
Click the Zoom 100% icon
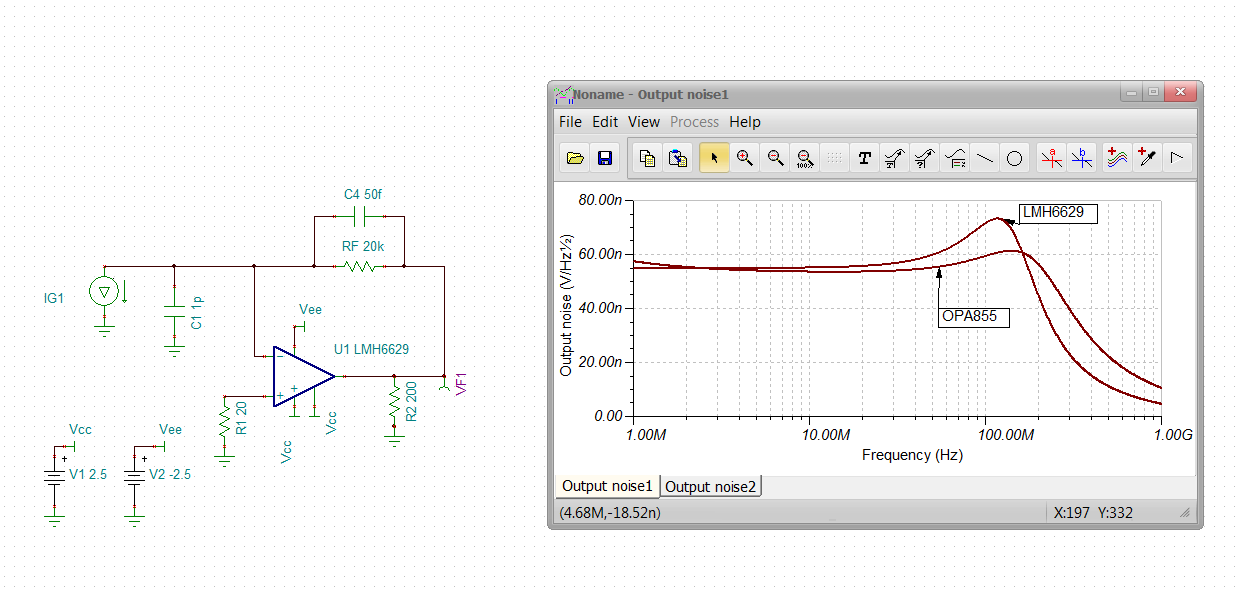pyautogui.click(x=805, y=158)
